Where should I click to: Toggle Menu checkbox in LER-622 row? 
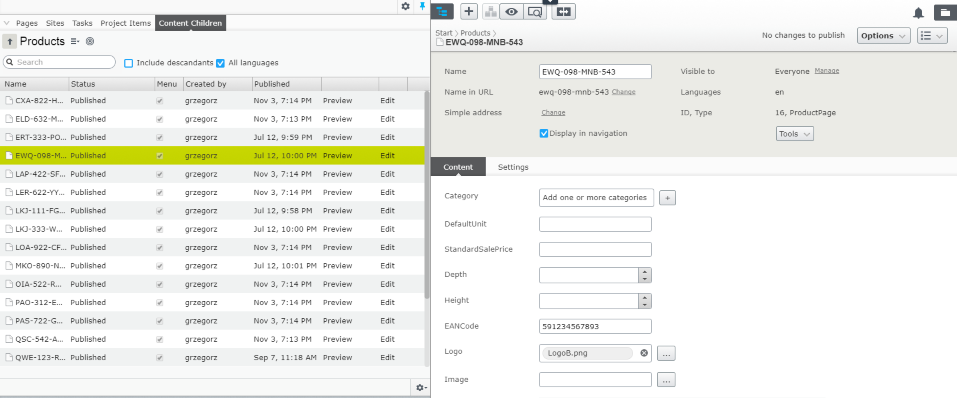click(159, 192)
